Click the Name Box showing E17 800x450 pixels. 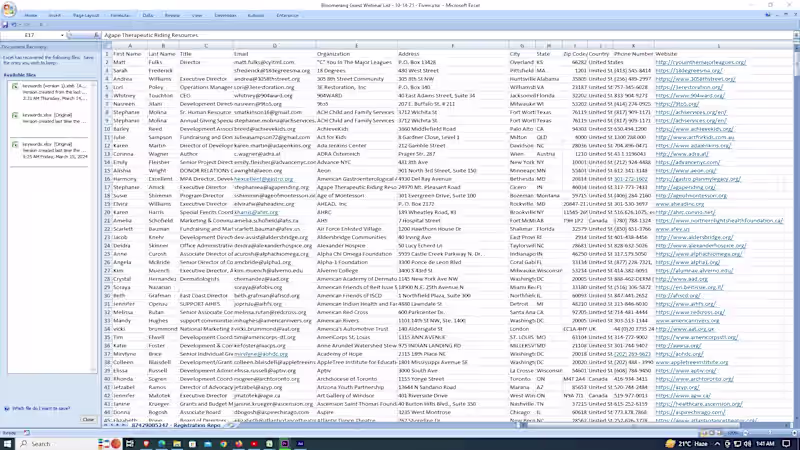coord(30,35)
